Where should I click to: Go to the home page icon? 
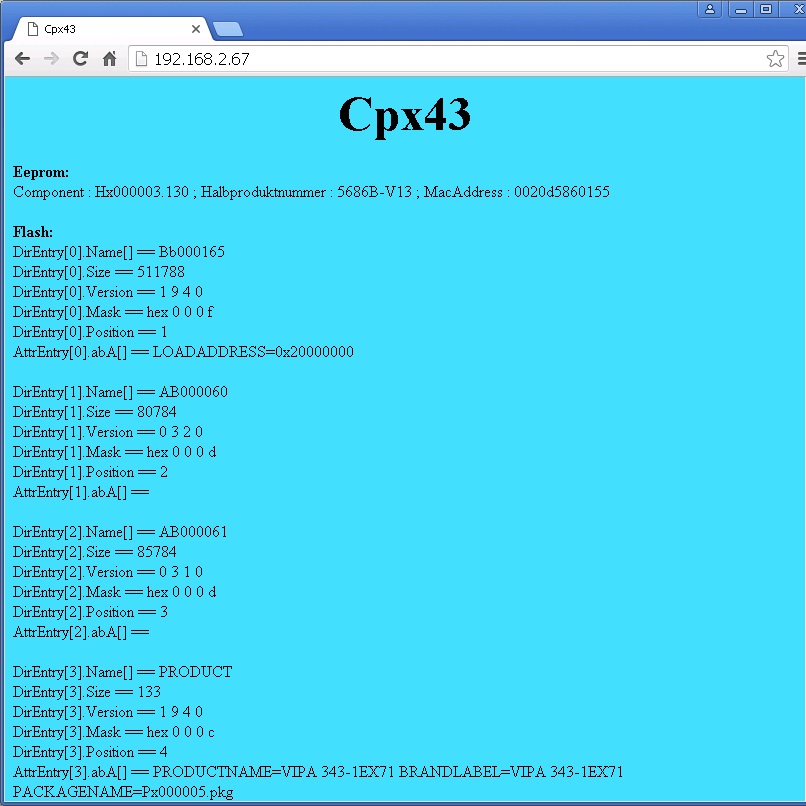pos(109,59)
